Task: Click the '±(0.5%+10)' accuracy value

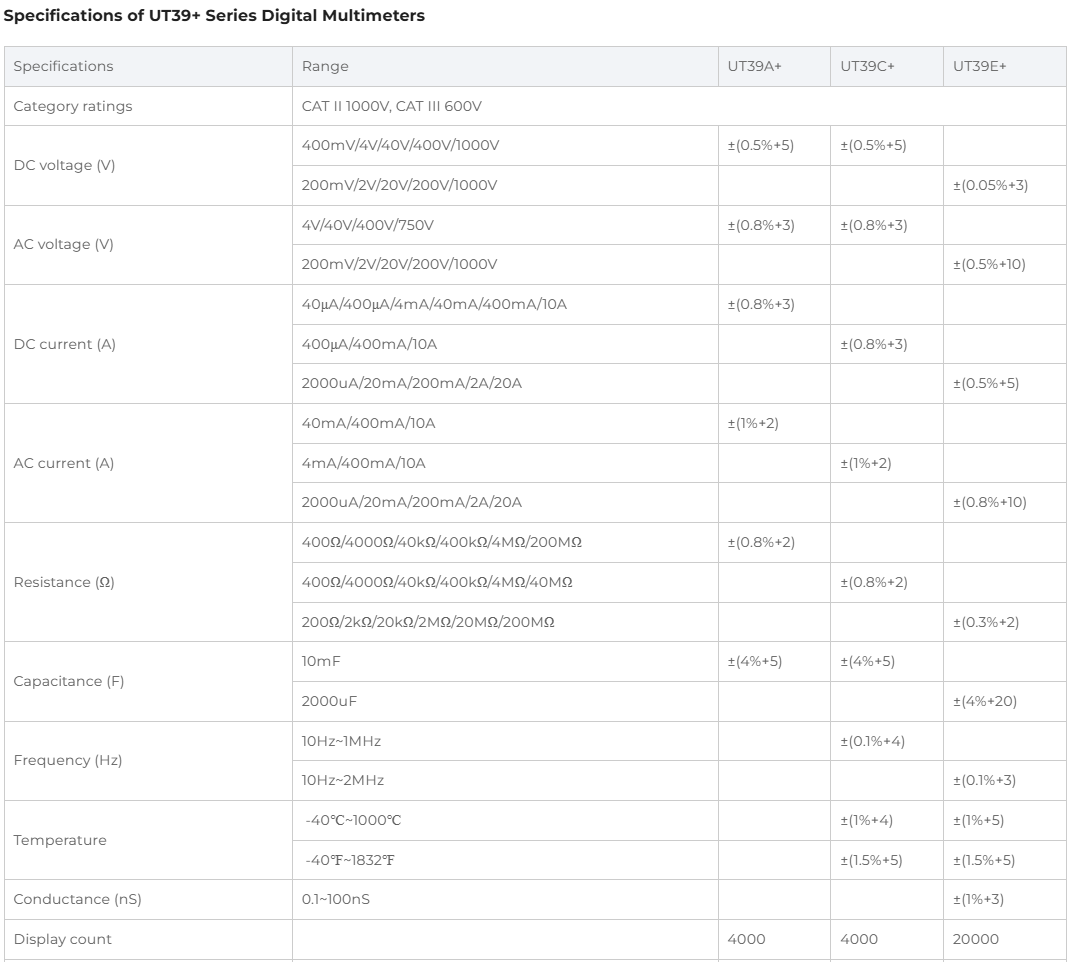Action: coord(989,264)
